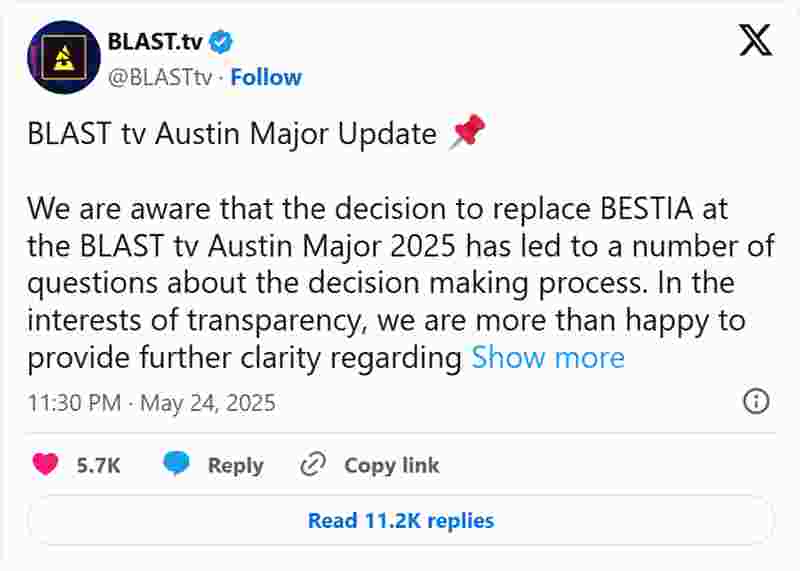This screenshot has width=800, height=571.
Task: Open Read 11.2K replies
Action: pos(401,520)
